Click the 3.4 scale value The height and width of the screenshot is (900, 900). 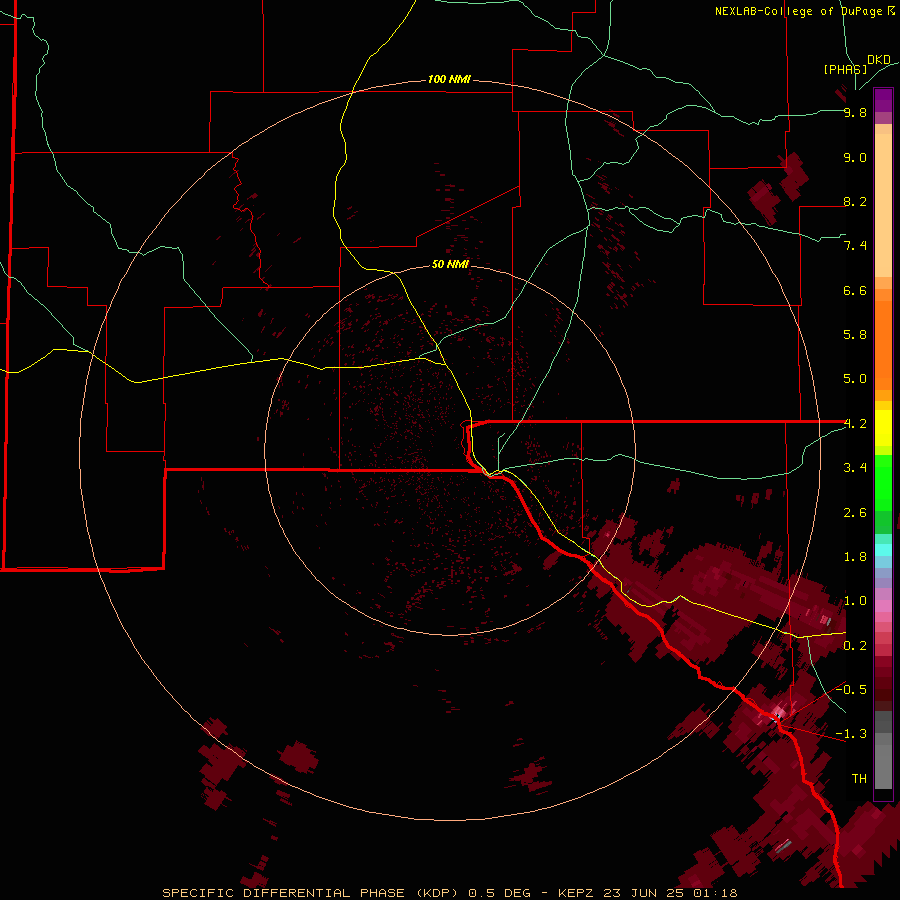pyautogui.click(x=855, y=468)
